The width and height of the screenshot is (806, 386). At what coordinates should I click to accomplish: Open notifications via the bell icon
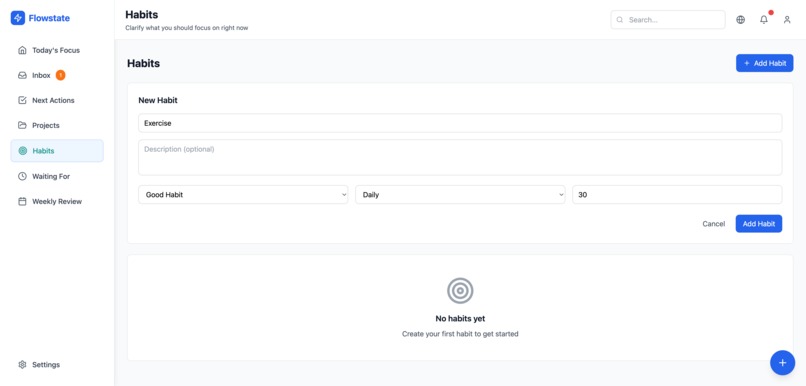click(764, 20)
